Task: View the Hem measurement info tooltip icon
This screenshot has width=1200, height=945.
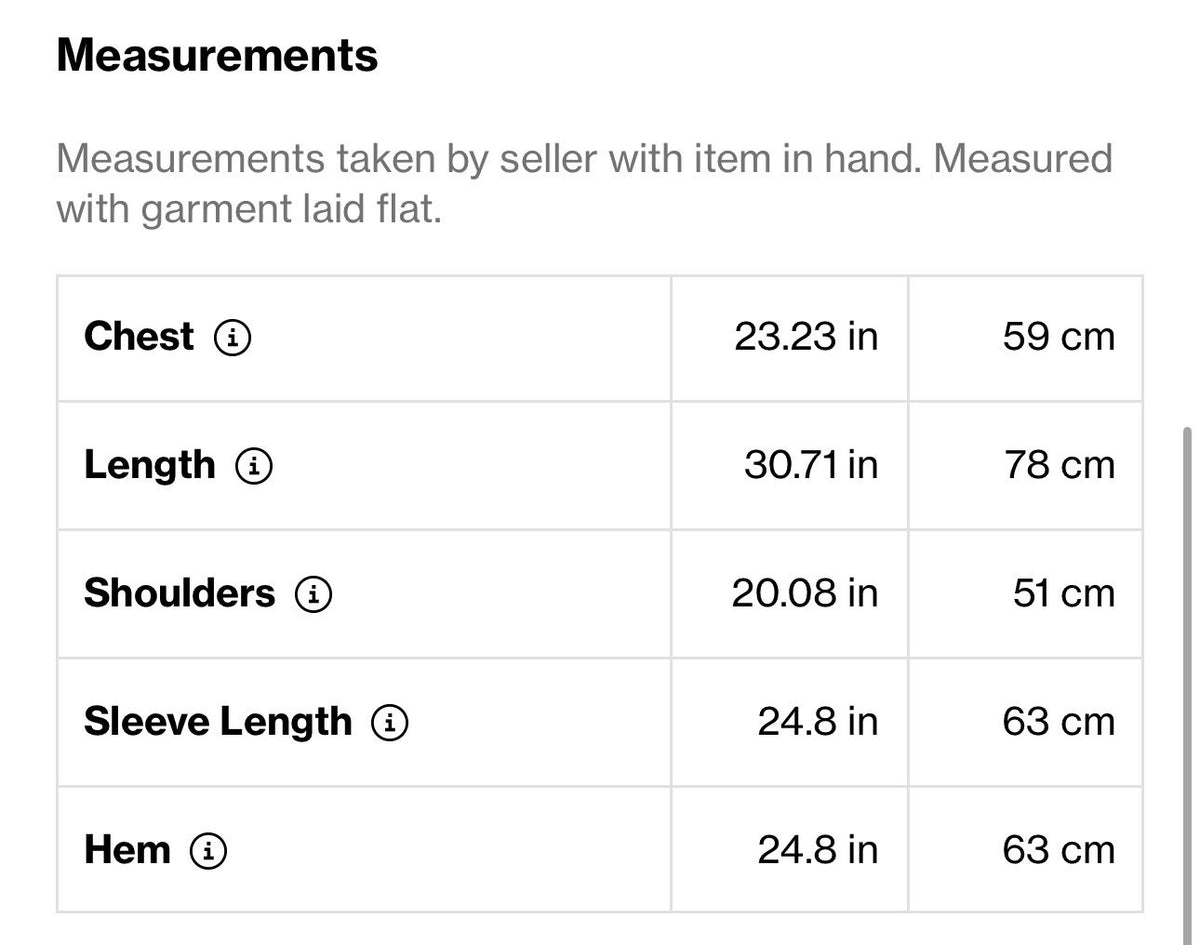Action: tap(208, 851)
